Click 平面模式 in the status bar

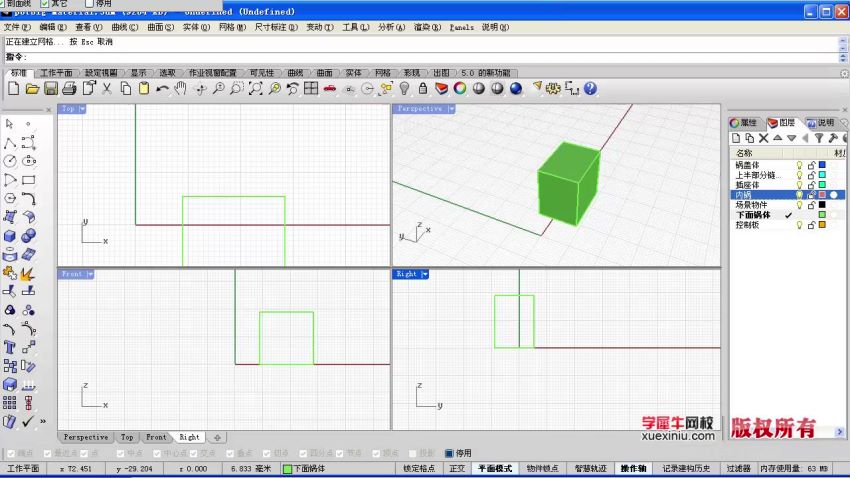tap(495, 469)
